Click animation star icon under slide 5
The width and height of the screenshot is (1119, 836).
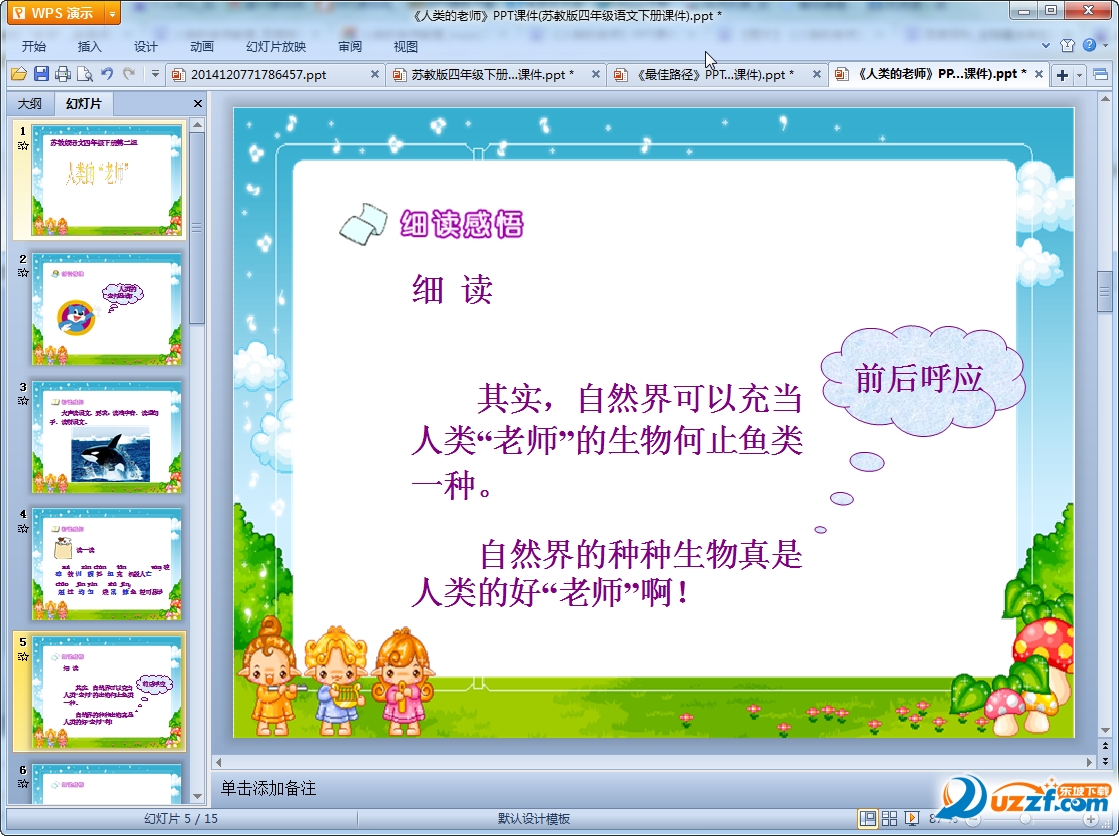(23, 656)
